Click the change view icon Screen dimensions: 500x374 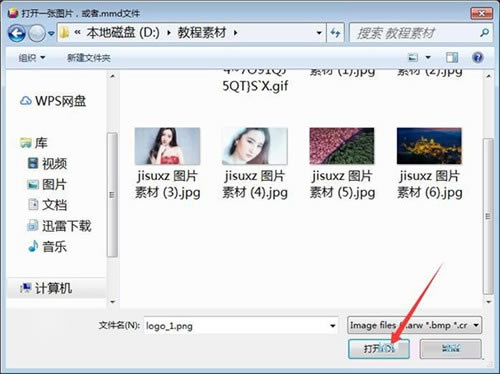413,58
